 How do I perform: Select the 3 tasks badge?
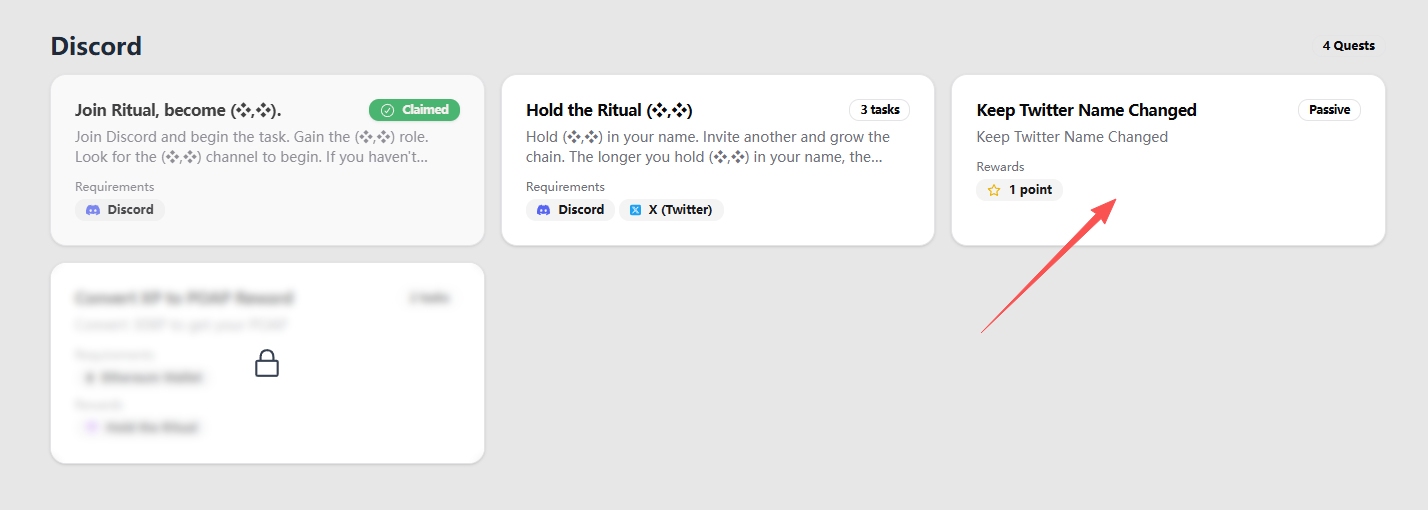coord(879,110)
